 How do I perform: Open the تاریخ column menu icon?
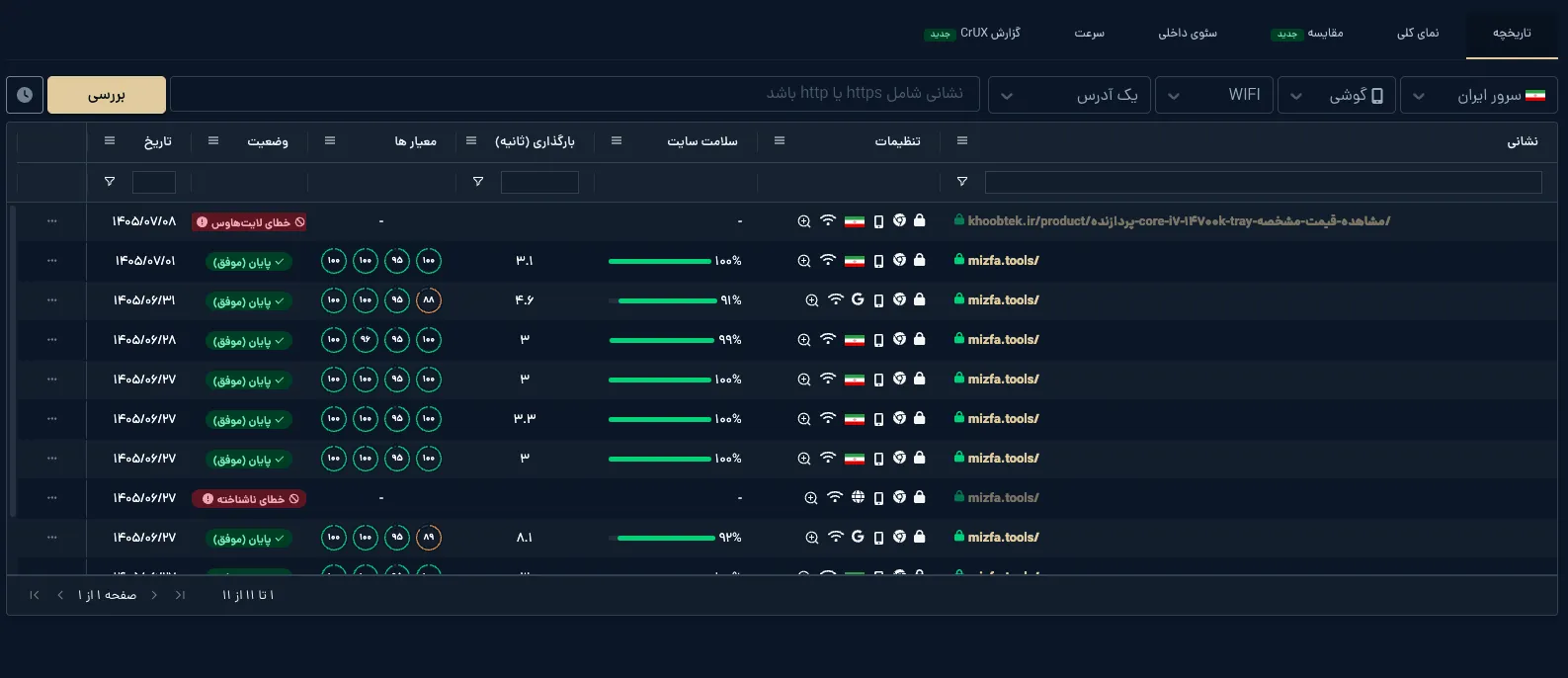point(110,141)
